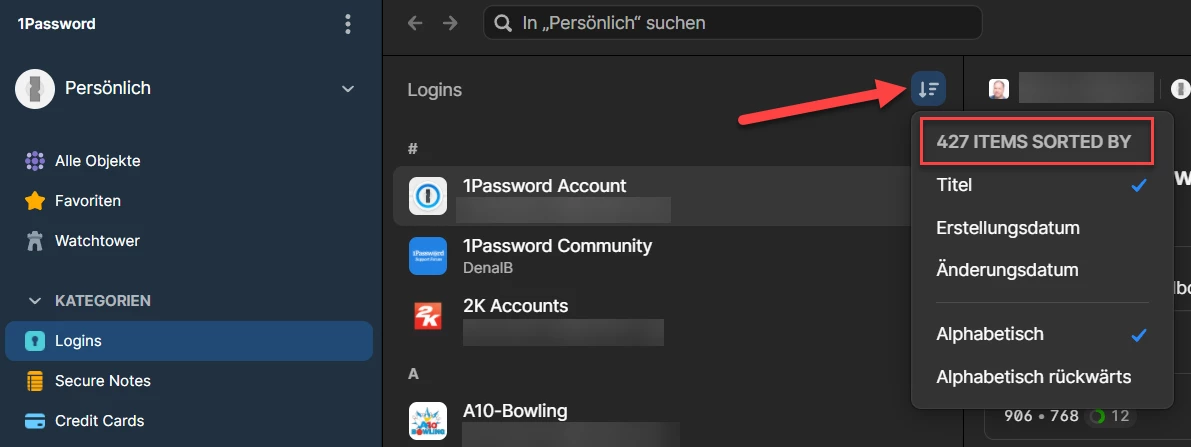Screen dimensions: 1191x447
Task: Click the Watchtower tower icon
Action: (35, 241)
